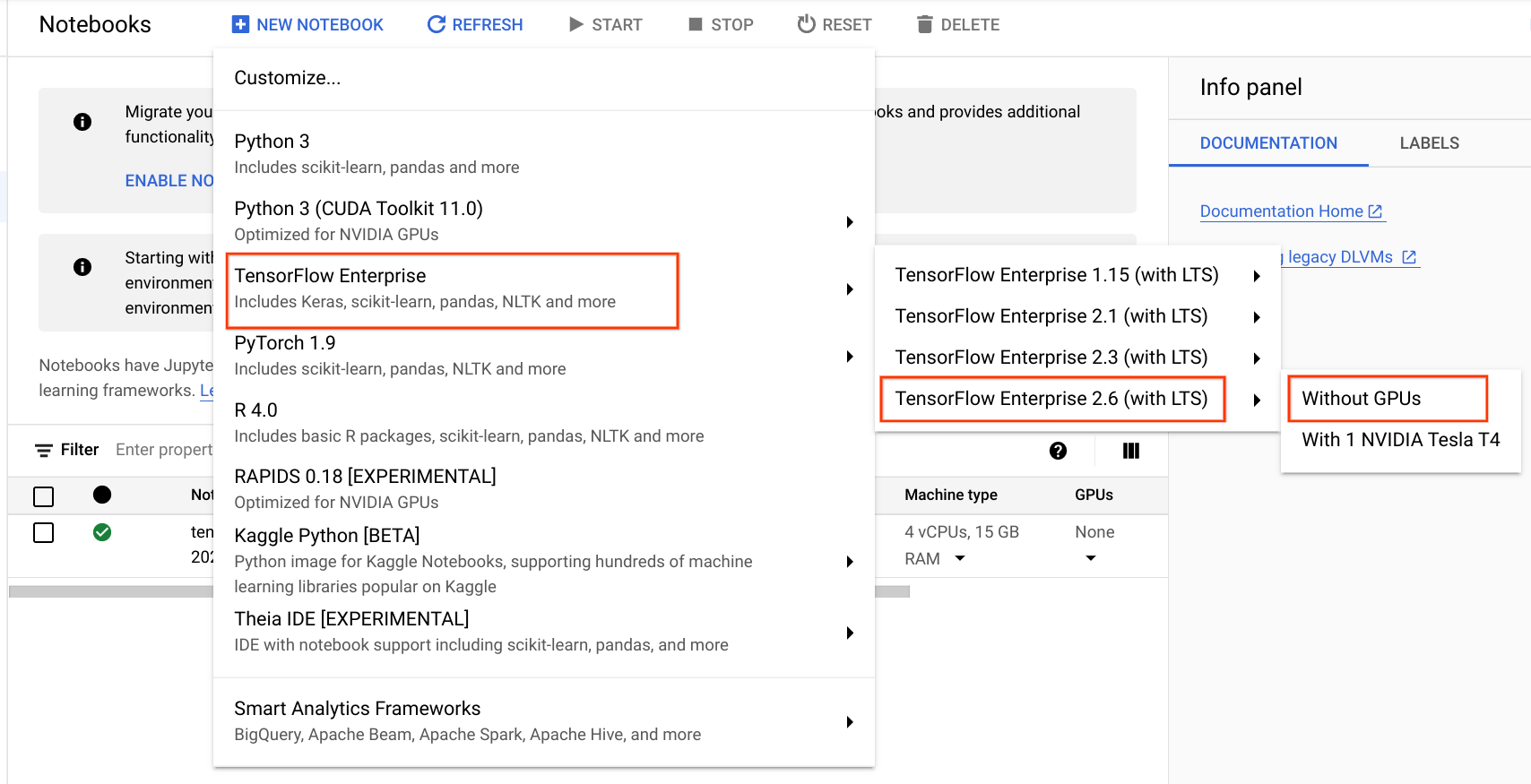
Task: Expand the Theia IDE submenu arrow
Action: click(849, 633)
